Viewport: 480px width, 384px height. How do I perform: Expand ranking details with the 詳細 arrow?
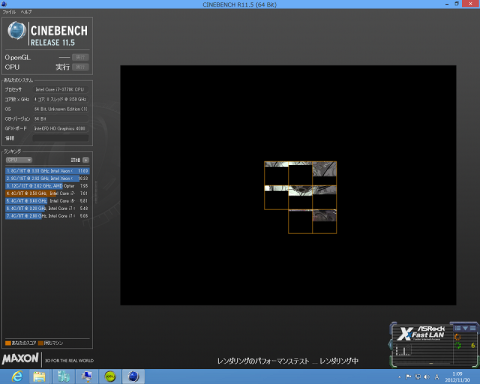pos(86,160)
